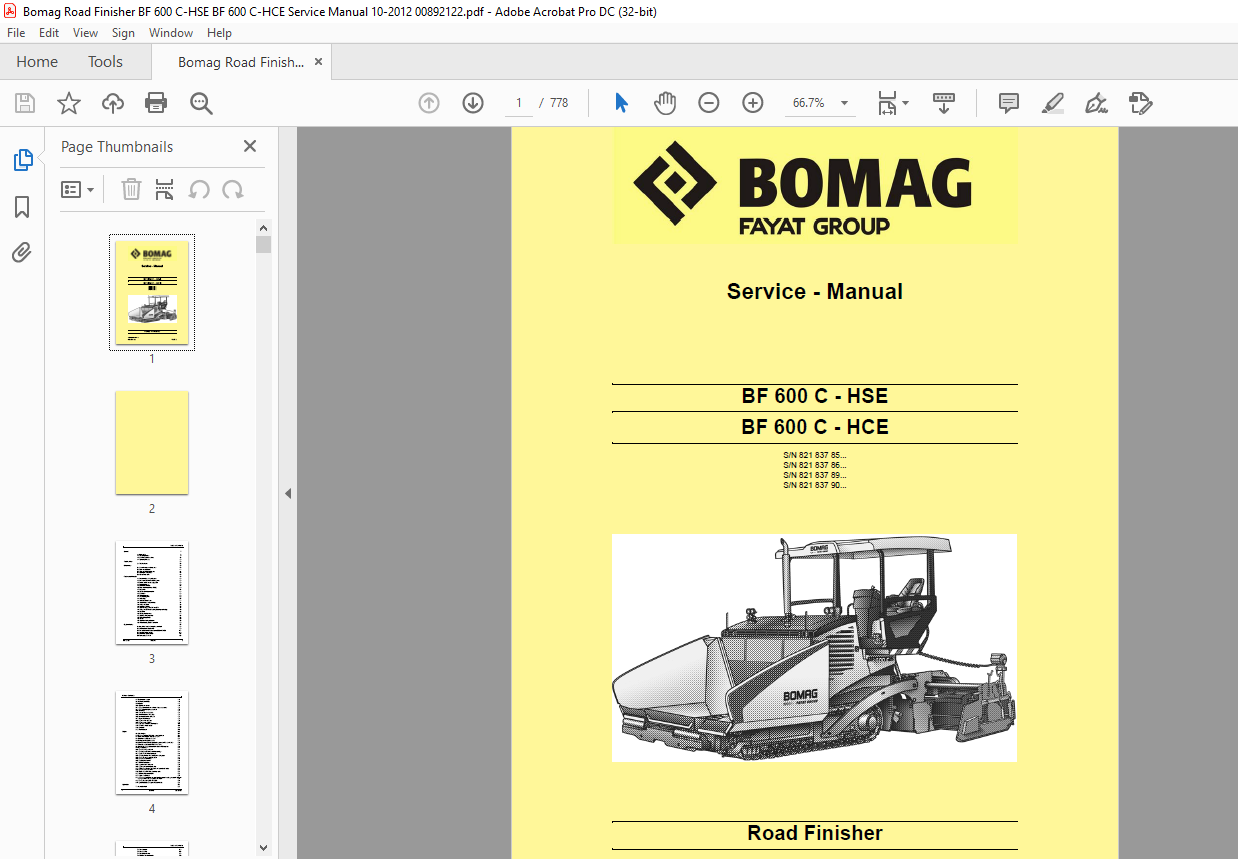1238x859 pixels.
Task: Delete selected page with trash icon
Action: tap(131, 189)
